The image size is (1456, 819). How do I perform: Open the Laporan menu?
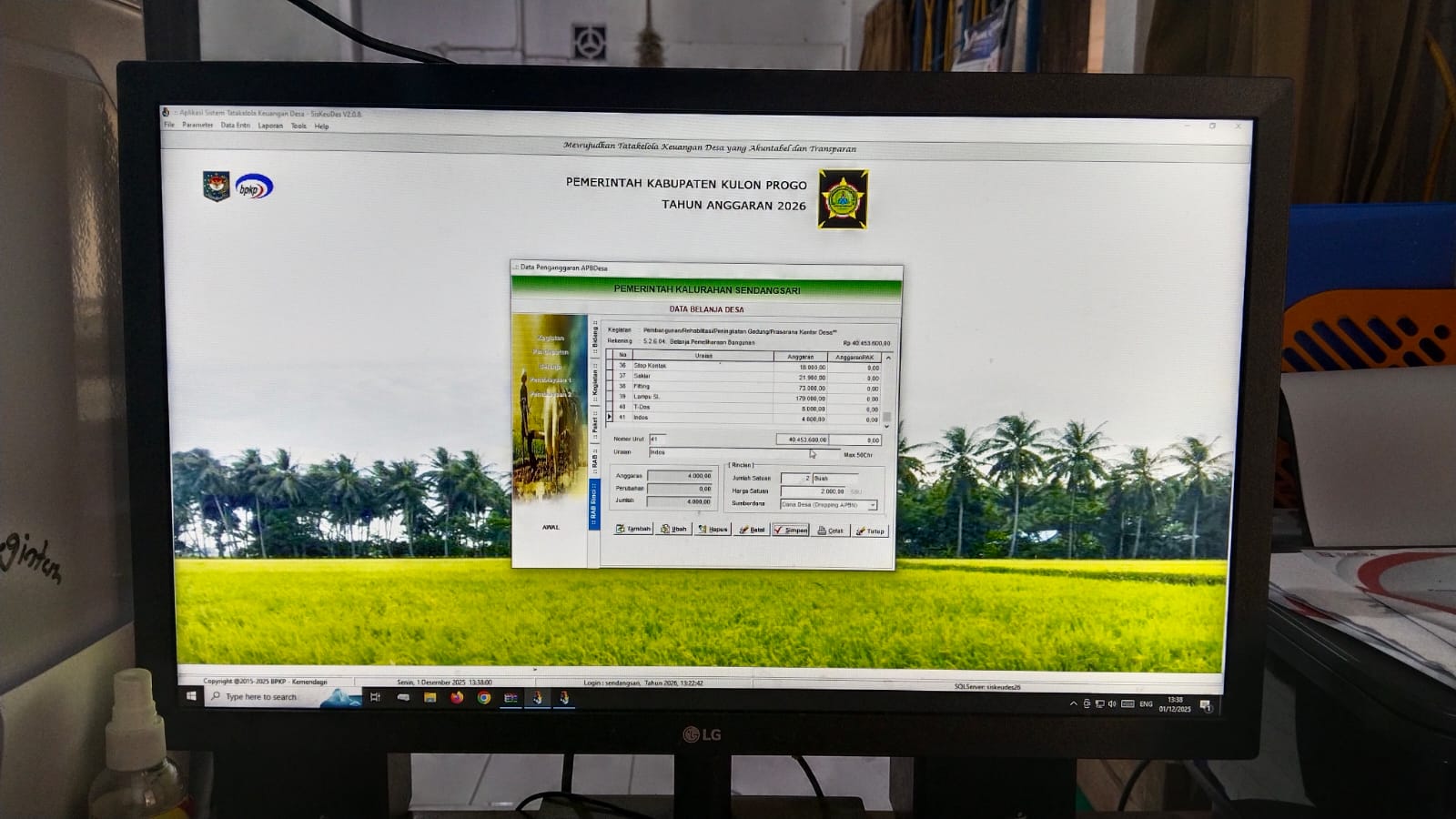coord(270,126)
